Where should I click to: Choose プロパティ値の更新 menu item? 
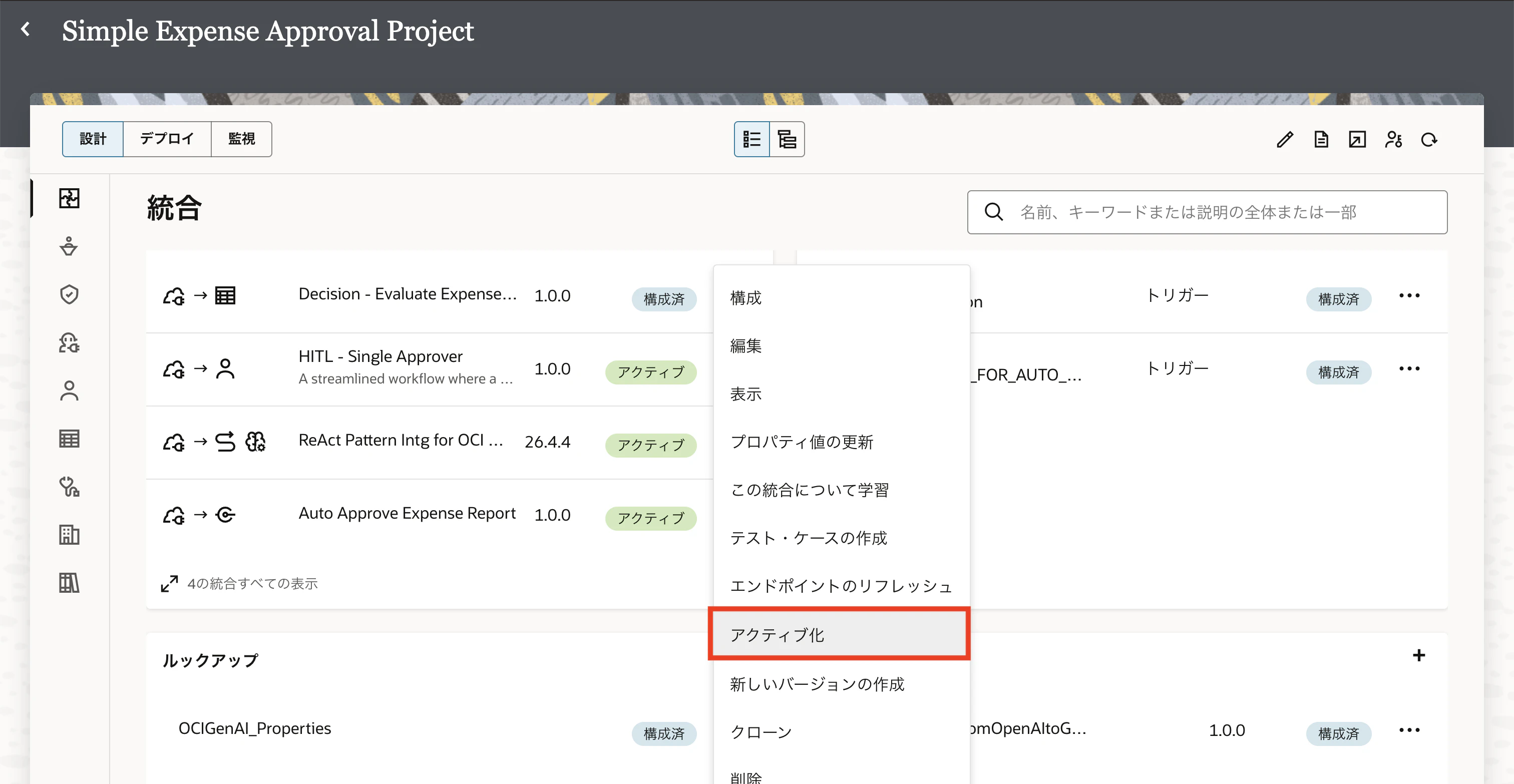pos(842,442)
